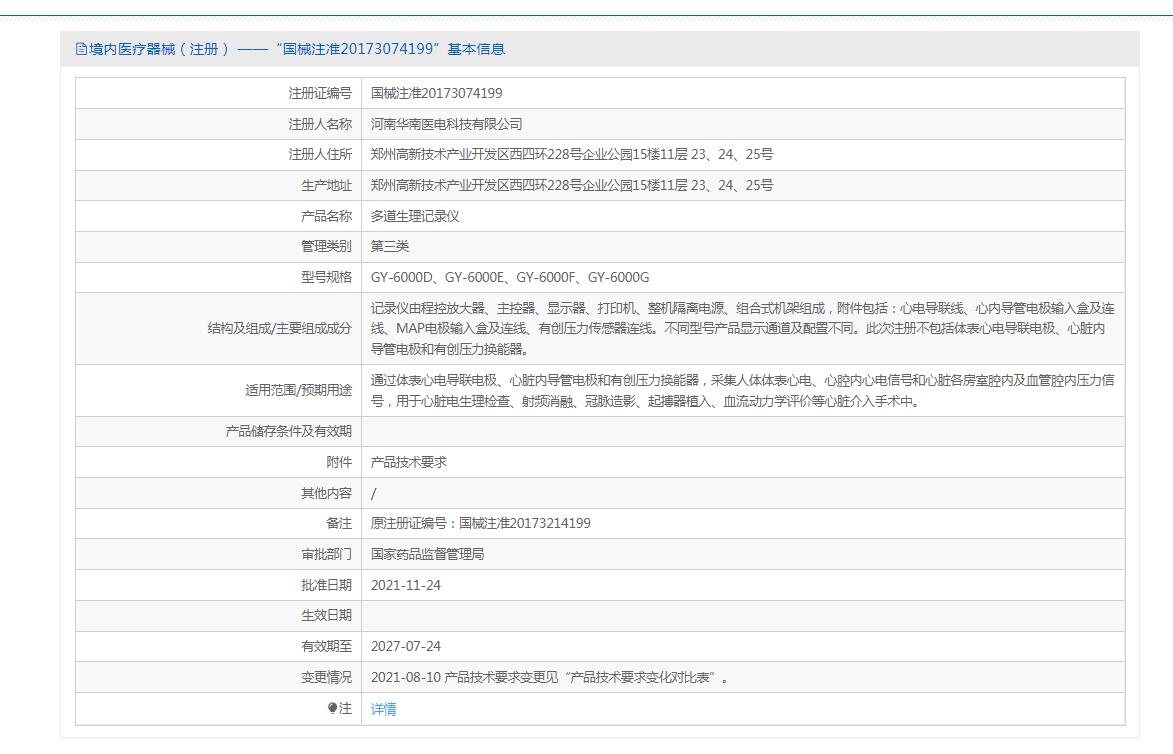Click the approval date 2021-11-24

[x=405, y=585]
